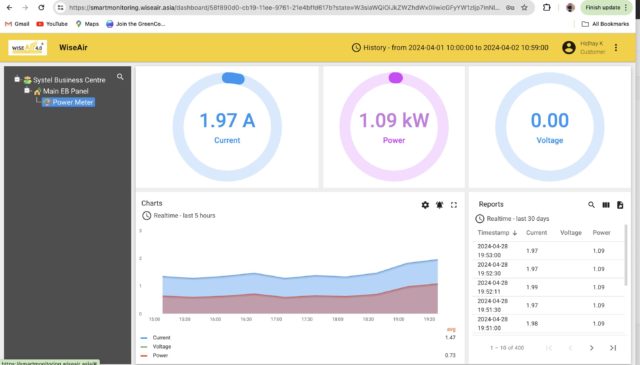Click the history clock icon in header
Viewport: 640px width, 365px height.
(x=356, y=47)
